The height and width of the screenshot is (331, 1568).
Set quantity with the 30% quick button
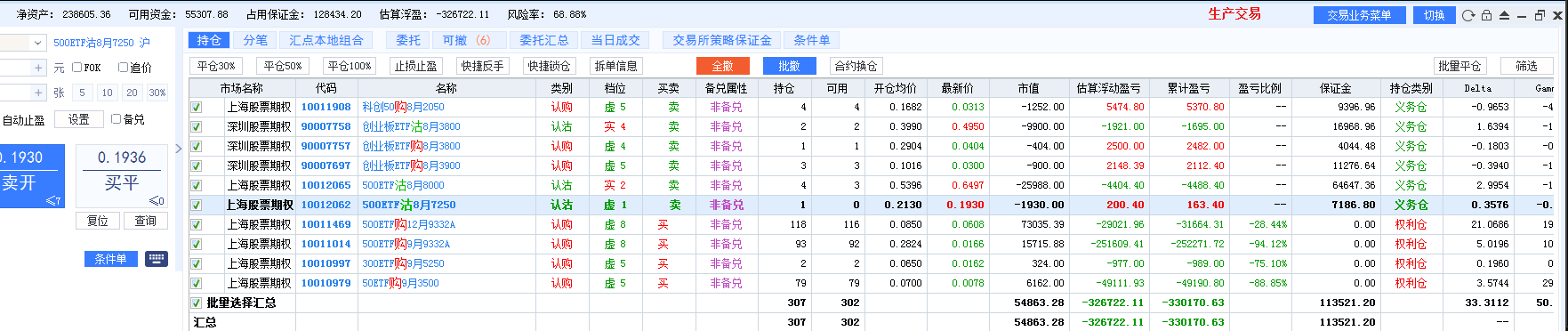coord(157,93)
